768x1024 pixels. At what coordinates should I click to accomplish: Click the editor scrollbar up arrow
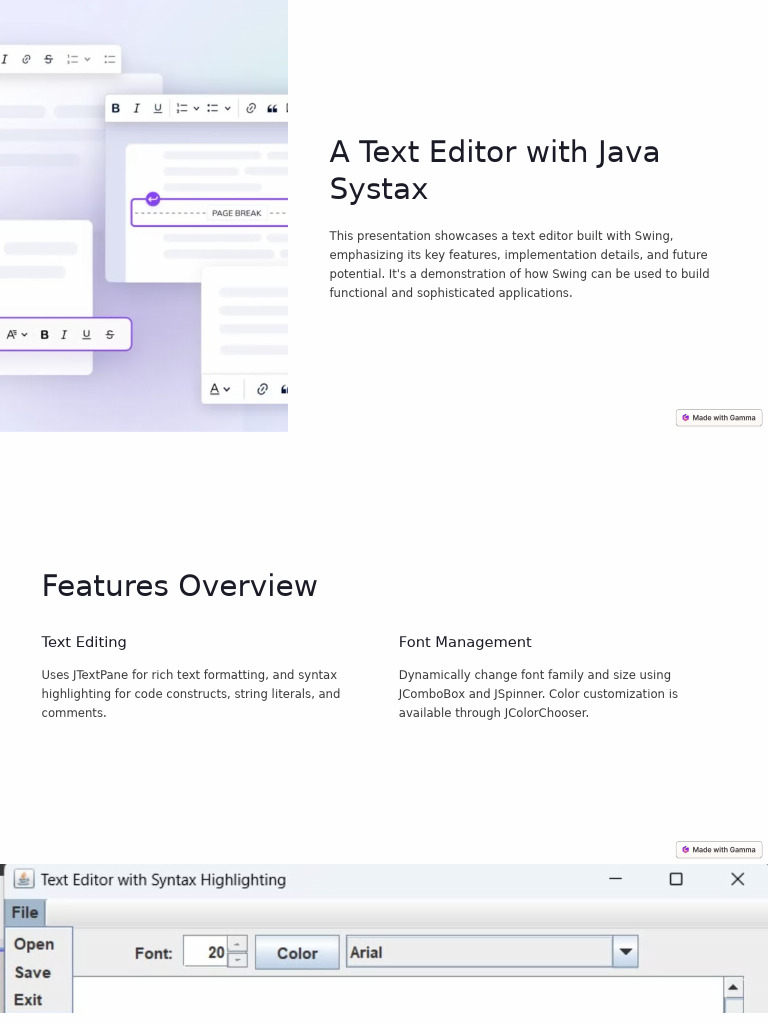pyautogui.click(x=733, y=988)
